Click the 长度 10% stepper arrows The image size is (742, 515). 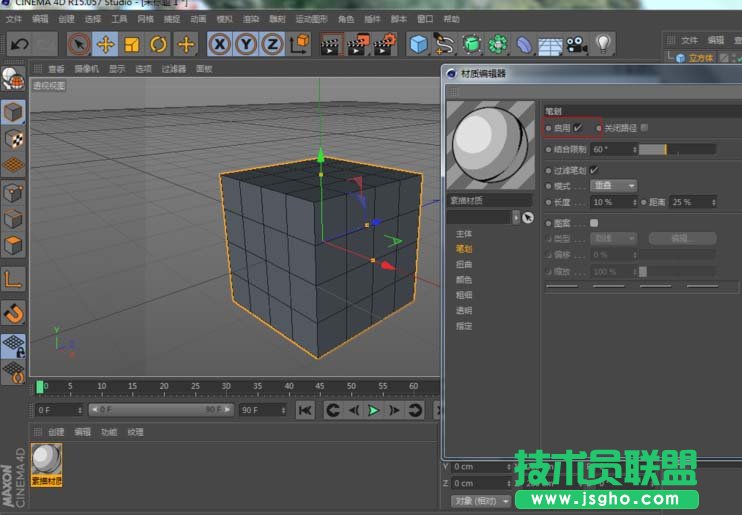635,202
